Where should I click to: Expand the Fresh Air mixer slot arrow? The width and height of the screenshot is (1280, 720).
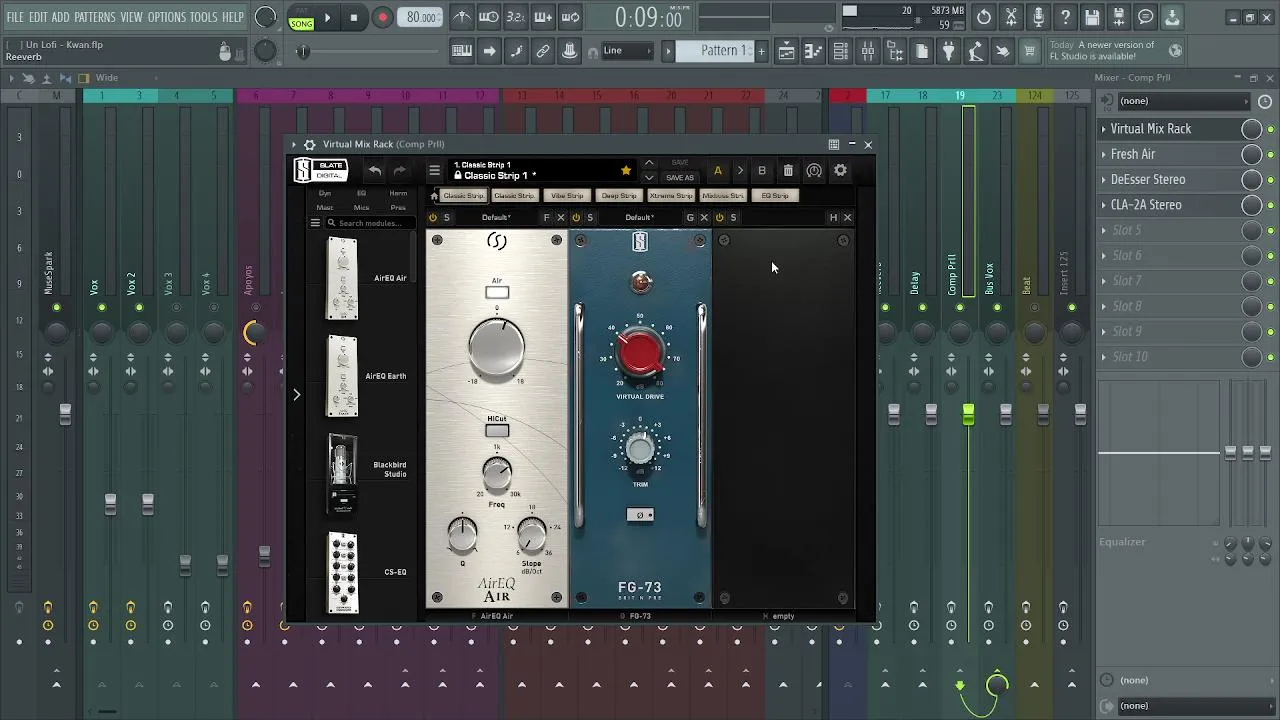[1104, 154]
